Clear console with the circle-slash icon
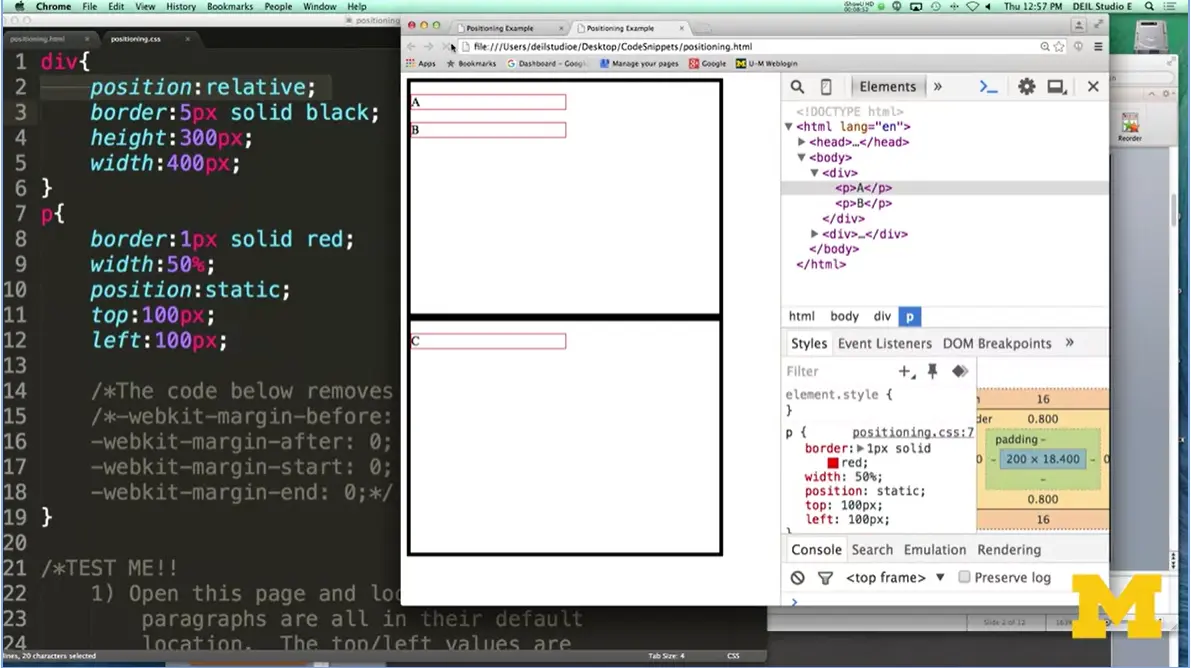Image resolution: width=1191 pixels, height=668 pixels. point(797,578)
